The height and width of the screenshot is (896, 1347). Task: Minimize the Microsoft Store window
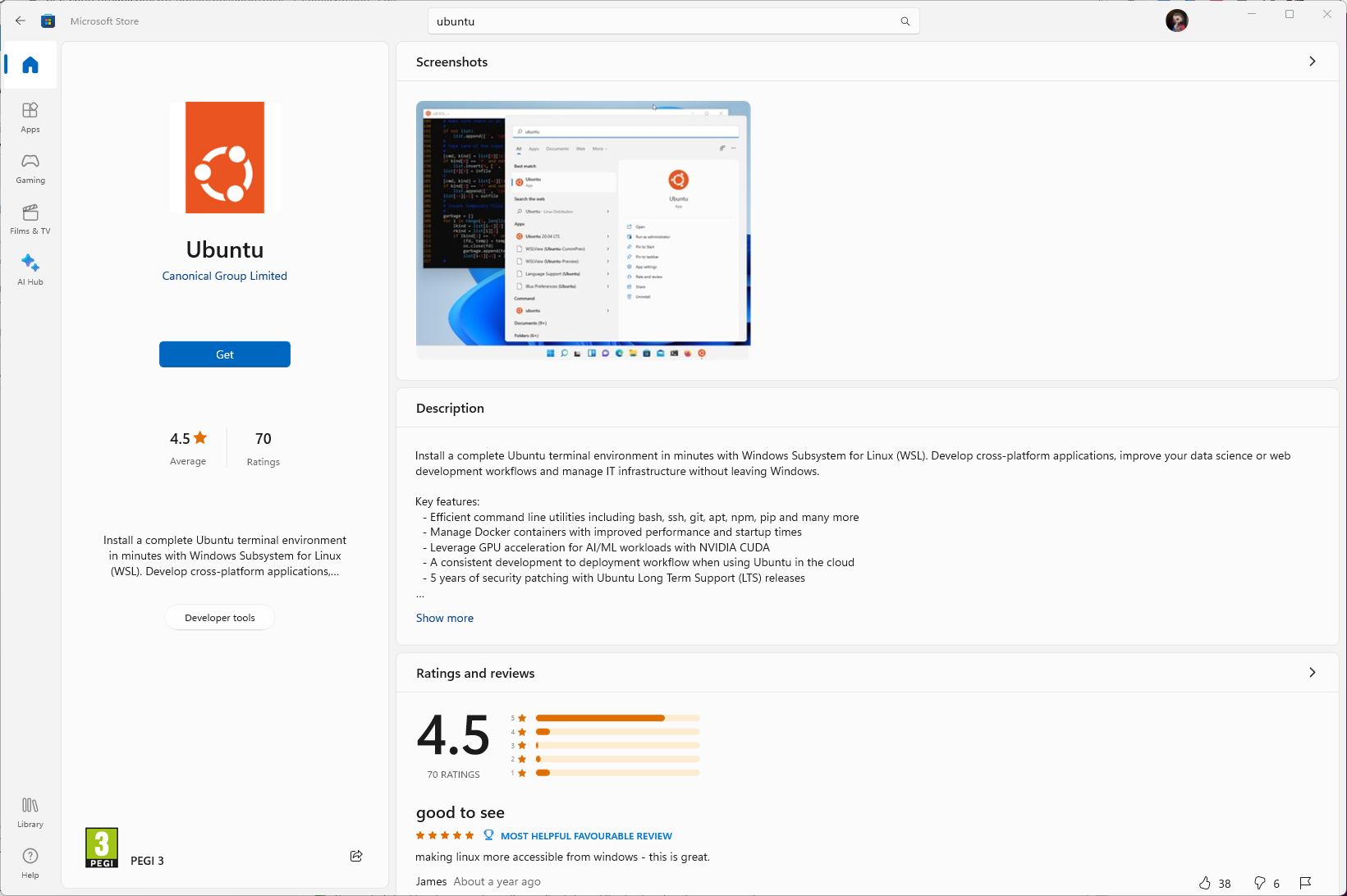(1252, 14)
